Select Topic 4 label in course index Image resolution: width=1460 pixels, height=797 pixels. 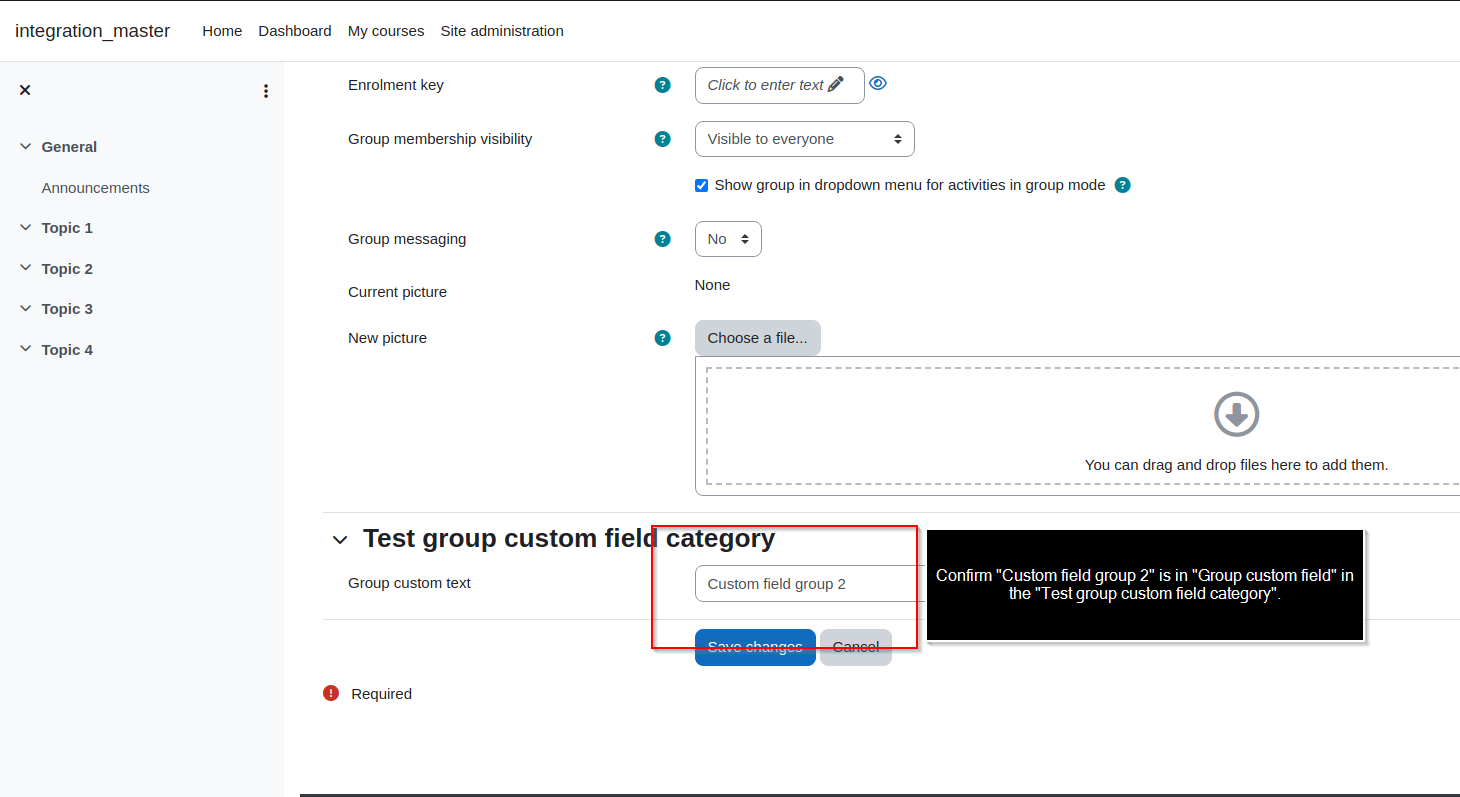click(x=67, y=350)
